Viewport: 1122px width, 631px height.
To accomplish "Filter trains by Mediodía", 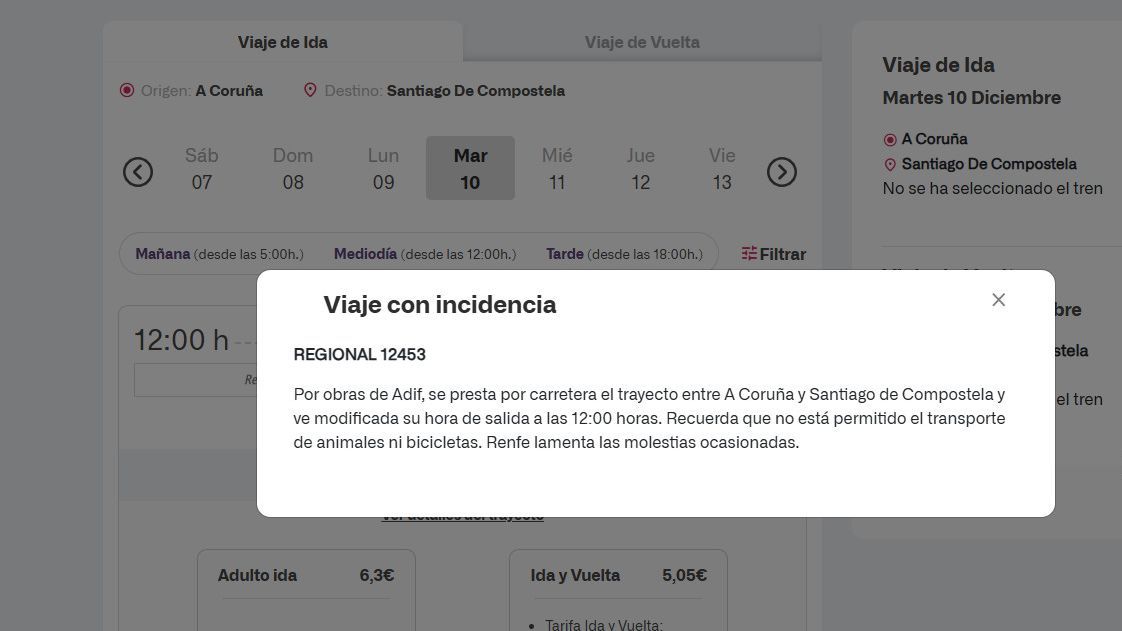I will tap(425, 254).
